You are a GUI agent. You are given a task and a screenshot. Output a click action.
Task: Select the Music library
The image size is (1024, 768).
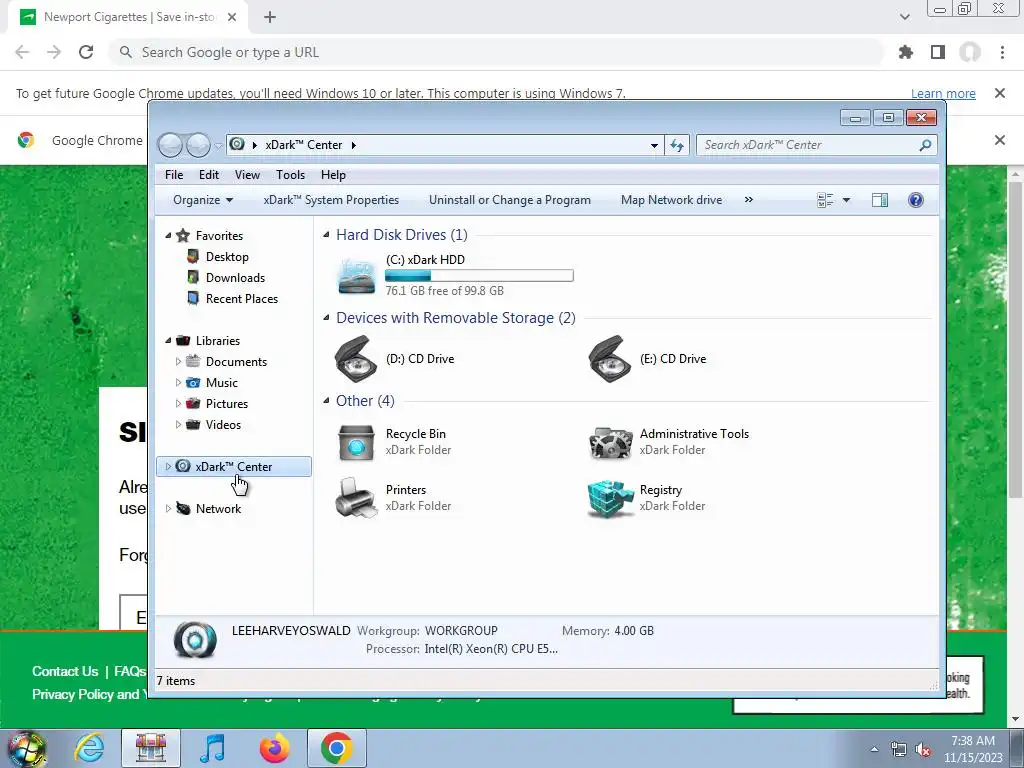coord(221,383)
